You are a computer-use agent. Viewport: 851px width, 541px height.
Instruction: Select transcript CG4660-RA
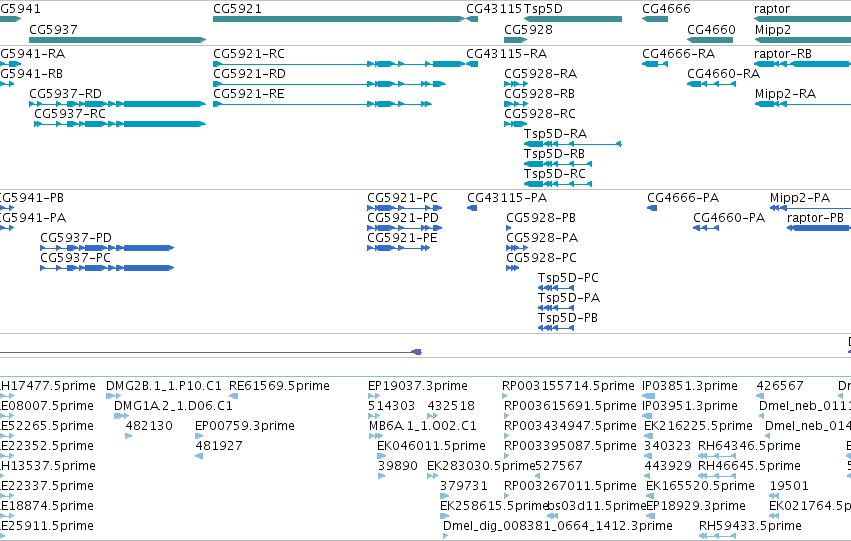(x=712, y=84)
